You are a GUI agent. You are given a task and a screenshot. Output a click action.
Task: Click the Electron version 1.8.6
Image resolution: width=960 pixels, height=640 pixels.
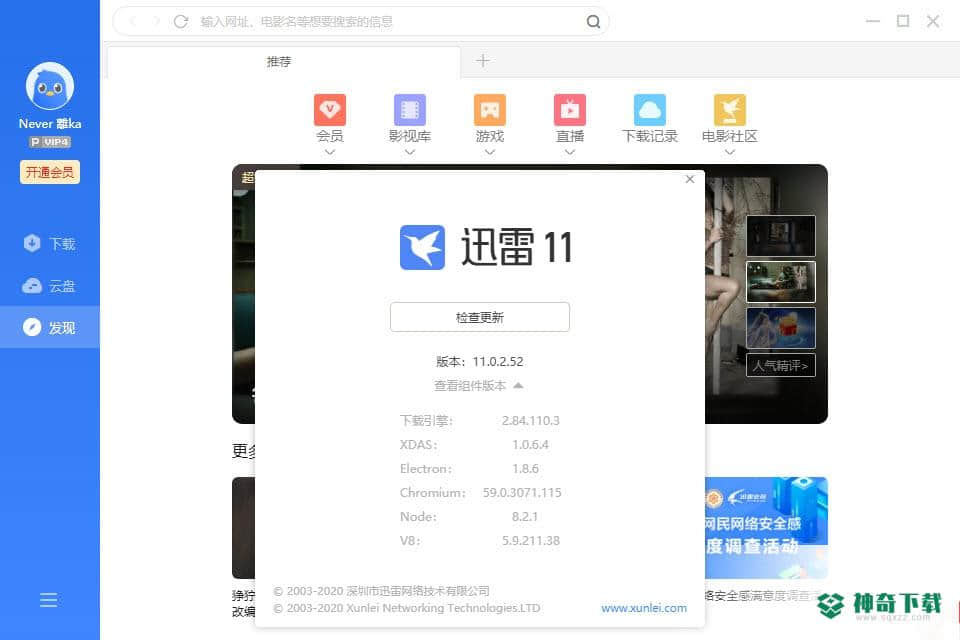(525, 469)
